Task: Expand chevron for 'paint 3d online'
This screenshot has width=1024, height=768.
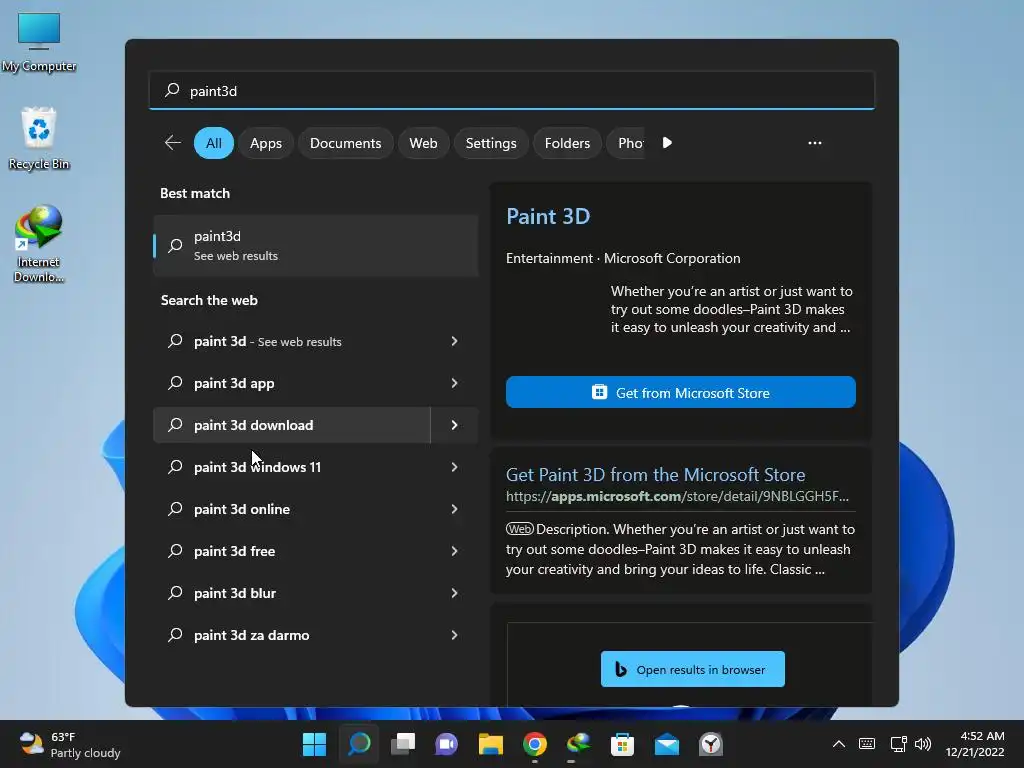Action: coord(455,509)
